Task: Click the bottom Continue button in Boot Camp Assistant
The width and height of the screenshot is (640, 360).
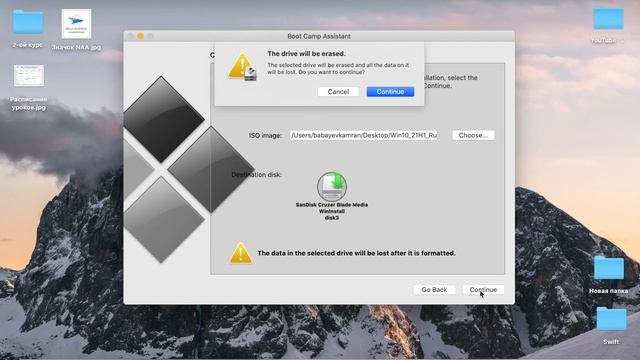Action: pos(483,289)
